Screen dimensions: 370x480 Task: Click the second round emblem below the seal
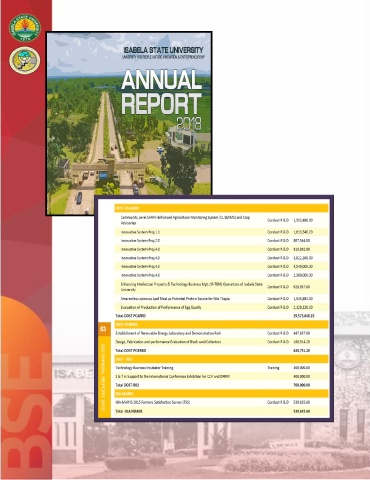(25, 60)
